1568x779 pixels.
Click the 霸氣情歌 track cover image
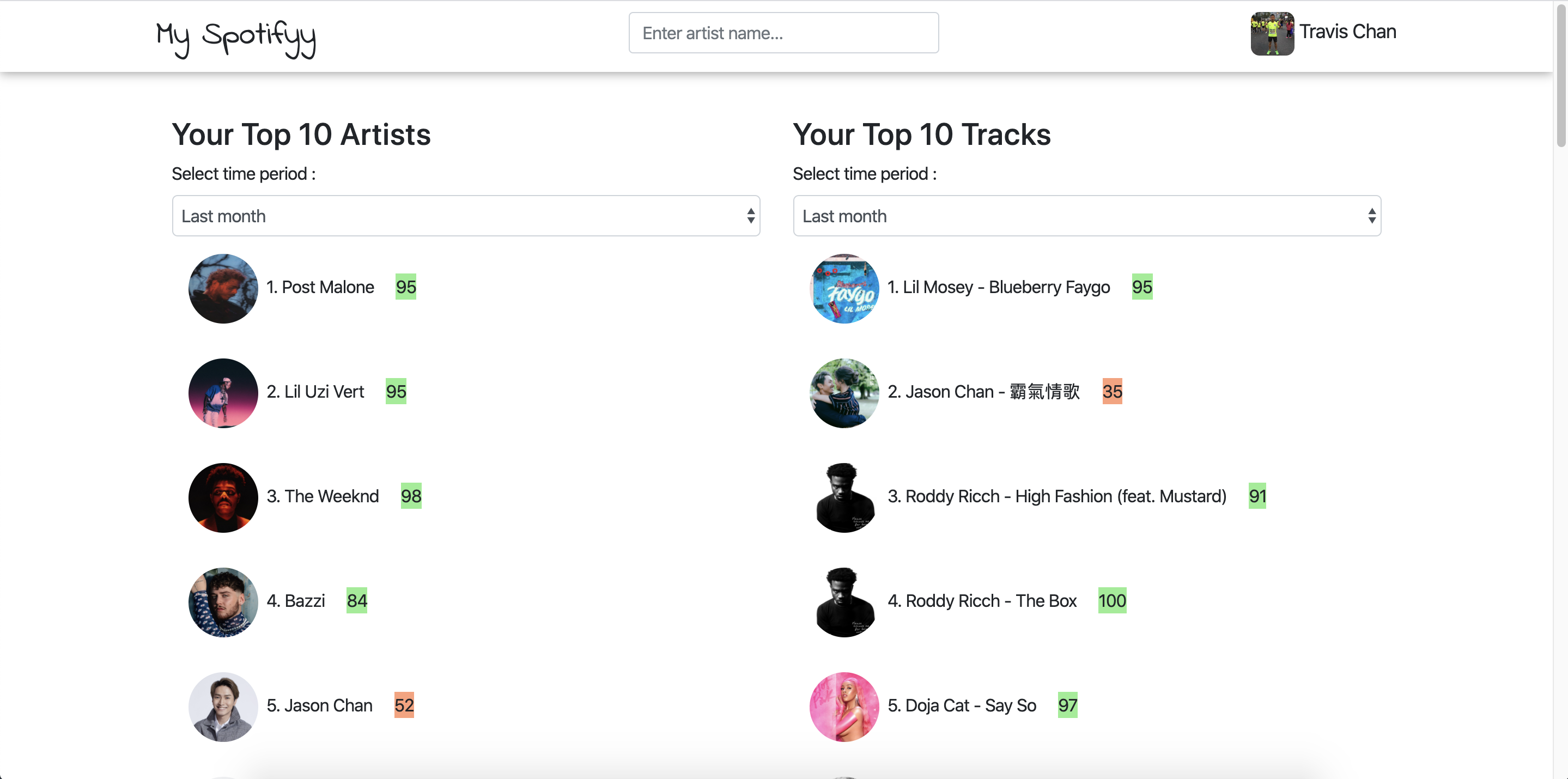coord(844,393)
